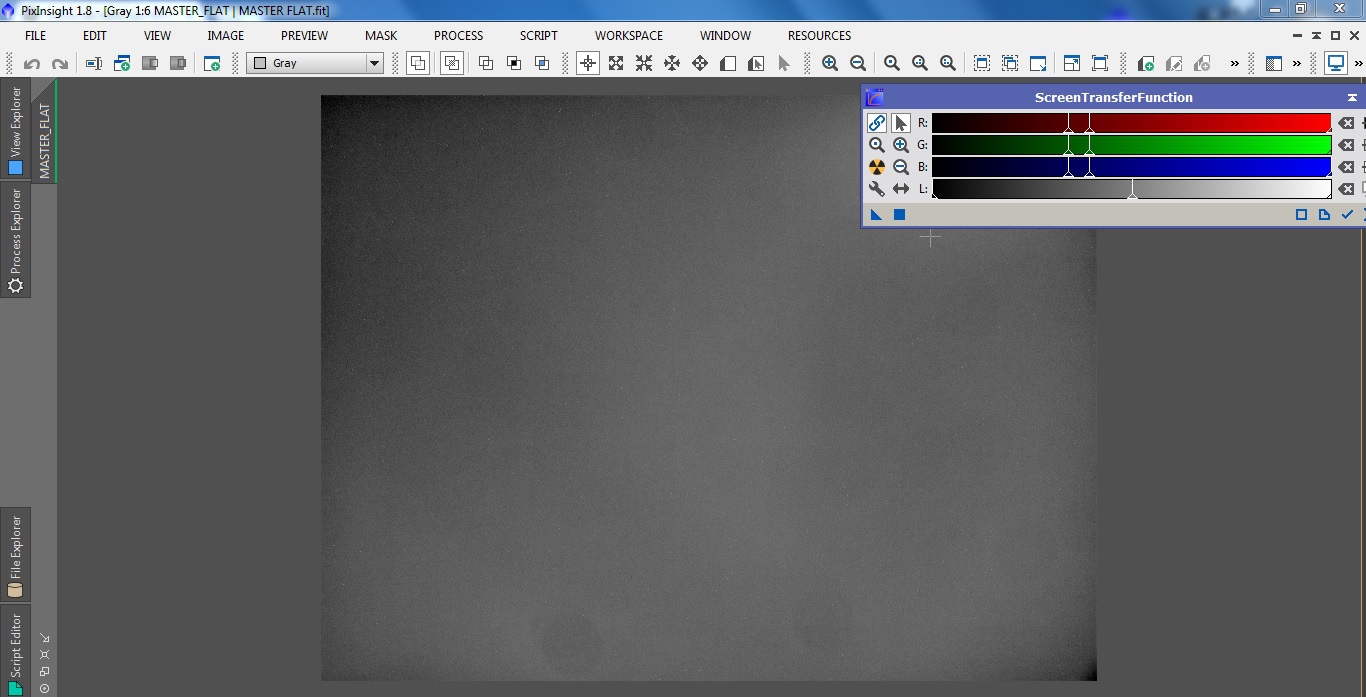Reset the green channel with G row delete icon
The image size is (1366, 697).
[x=1347, y=145]
